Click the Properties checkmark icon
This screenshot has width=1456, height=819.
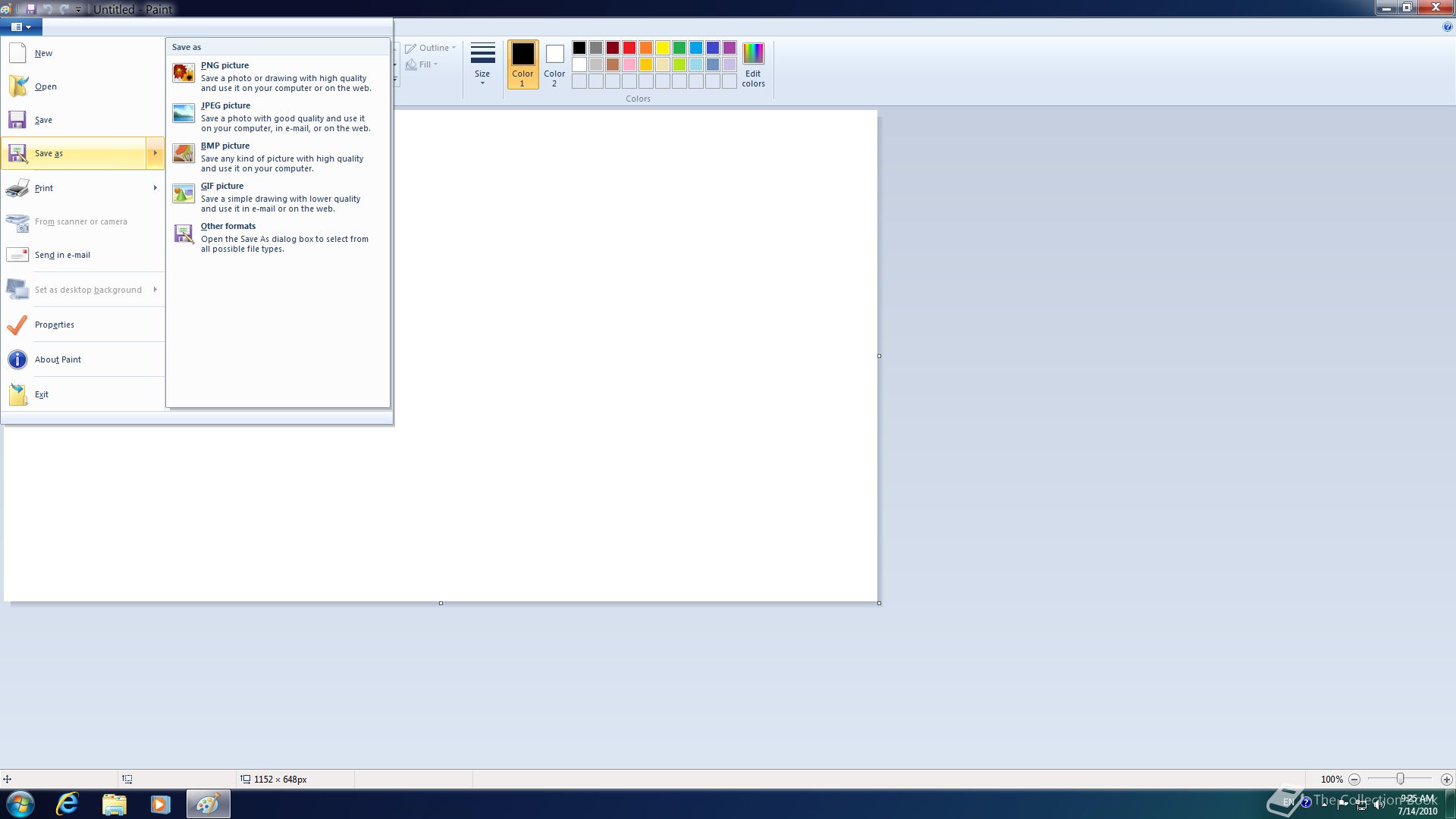17,325
